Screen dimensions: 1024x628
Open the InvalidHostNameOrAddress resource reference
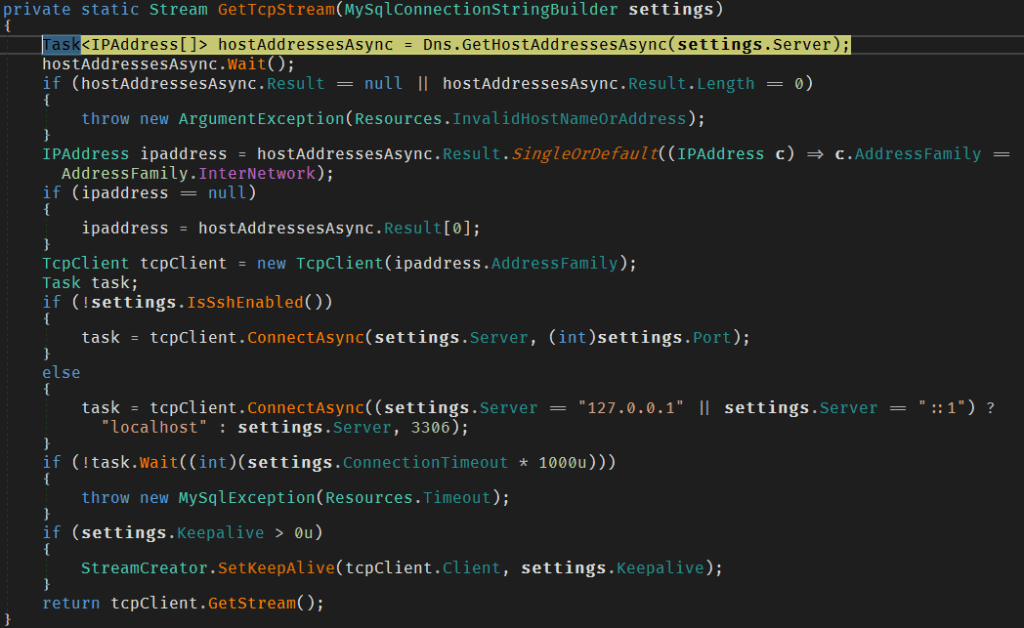tap(570, 119)
